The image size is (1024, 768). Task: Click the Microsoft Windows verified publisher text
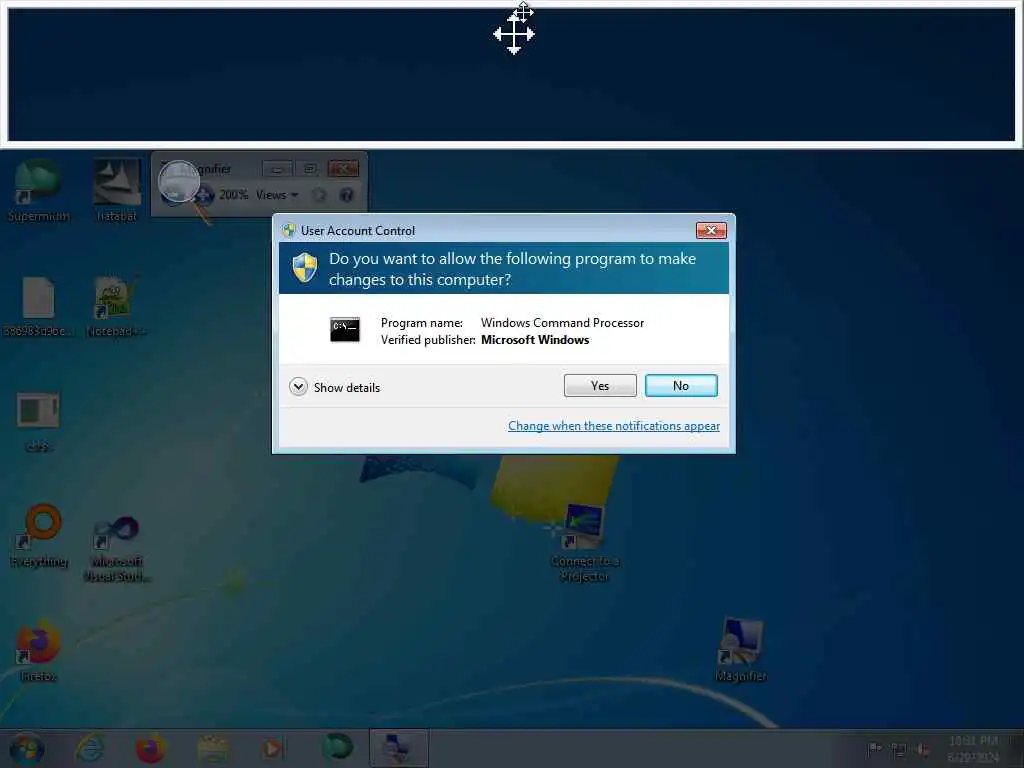click(x=535, y=340)
